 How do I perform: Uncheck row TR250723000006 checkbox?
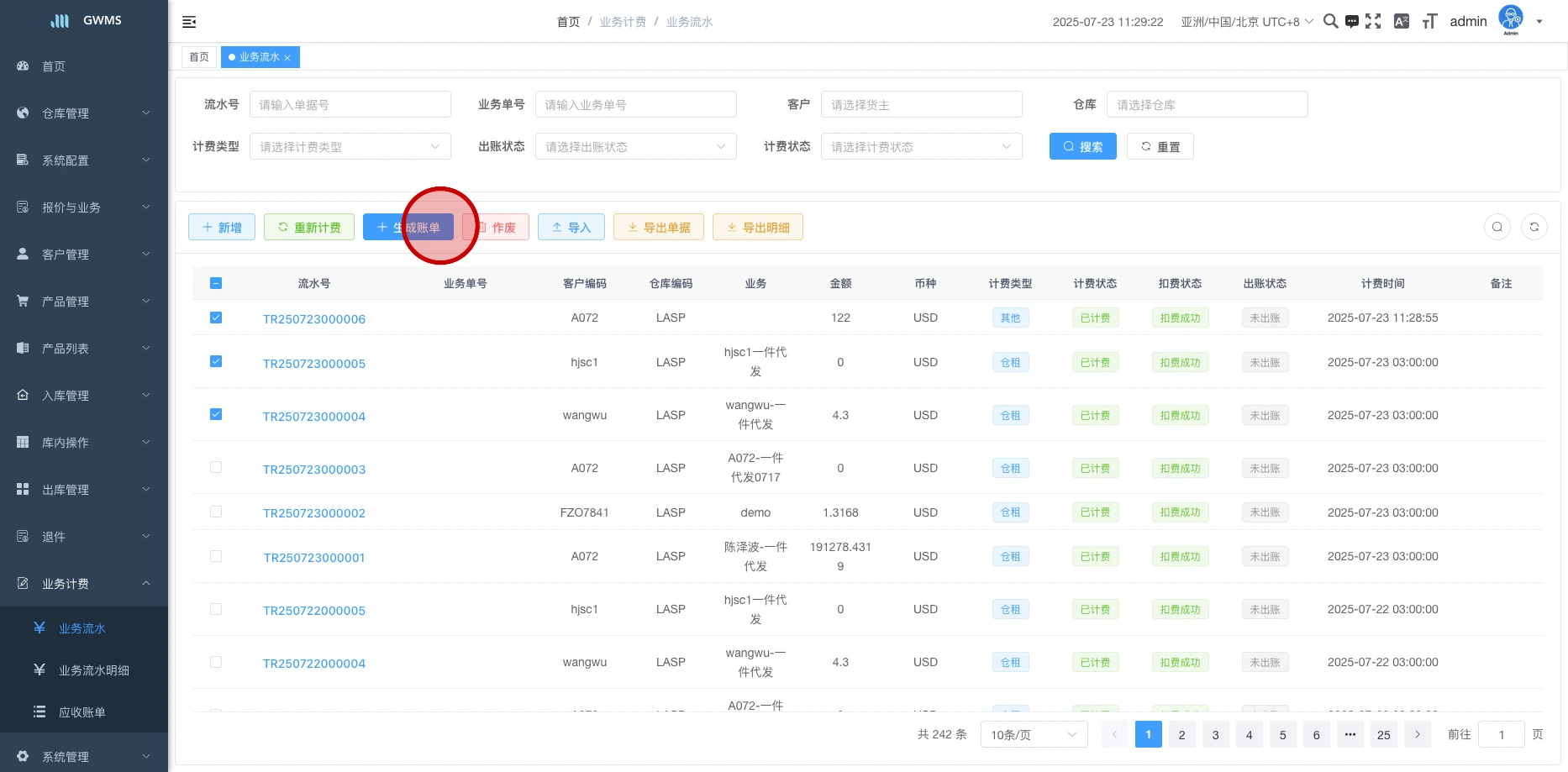coord(216,318)
